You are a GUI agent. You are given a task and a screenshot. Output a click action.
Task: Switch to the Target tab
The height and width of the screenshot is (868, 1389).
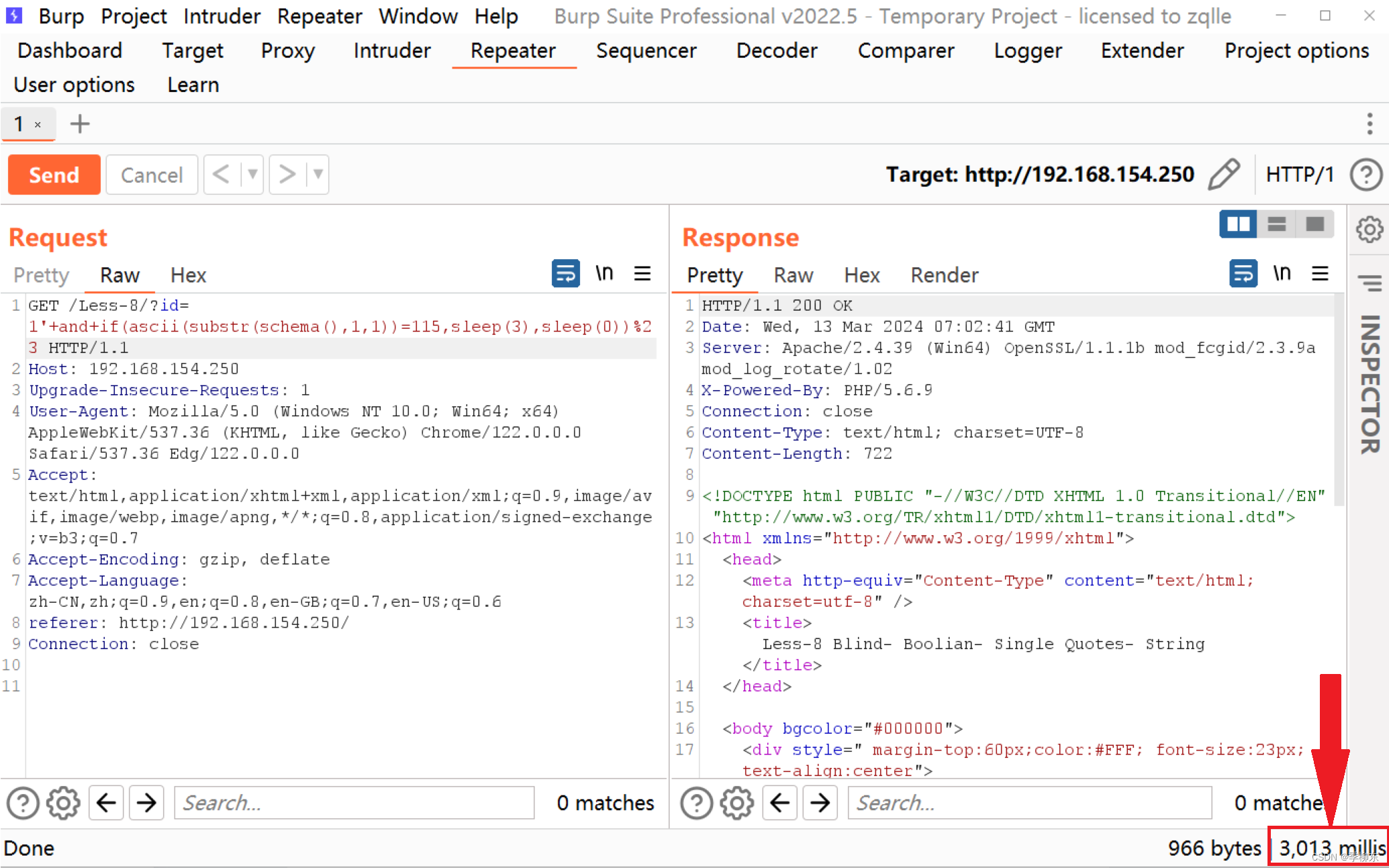coord(193,51)
